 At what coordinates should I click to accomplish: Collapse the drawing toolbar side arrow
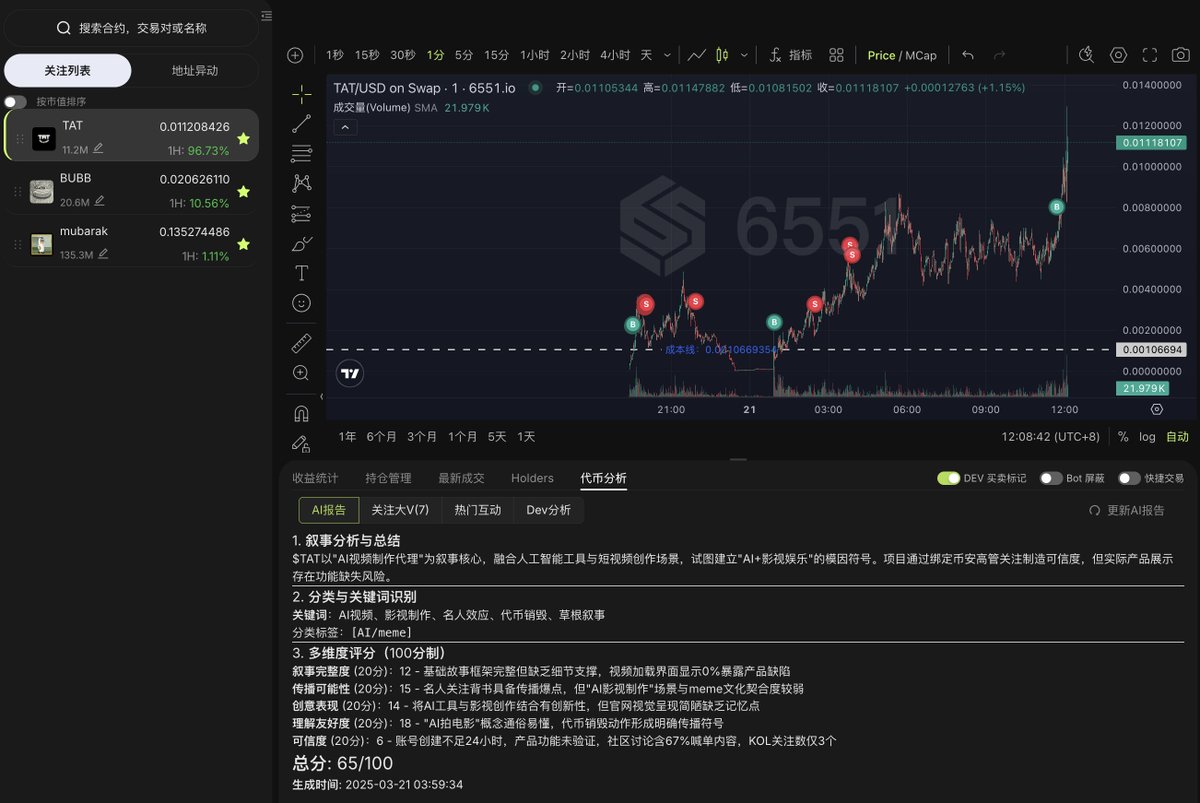321,397
